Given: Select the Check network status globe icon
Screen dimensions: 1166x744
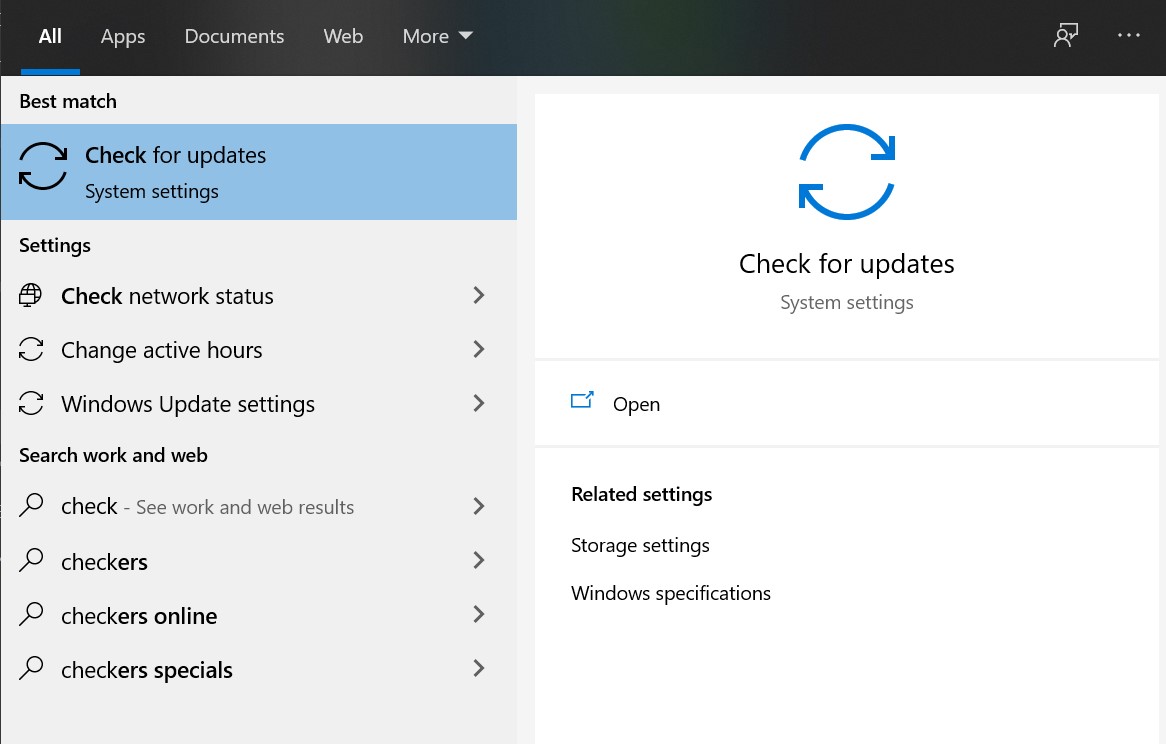Looking at the screenshot, I should tap(30, 295).
